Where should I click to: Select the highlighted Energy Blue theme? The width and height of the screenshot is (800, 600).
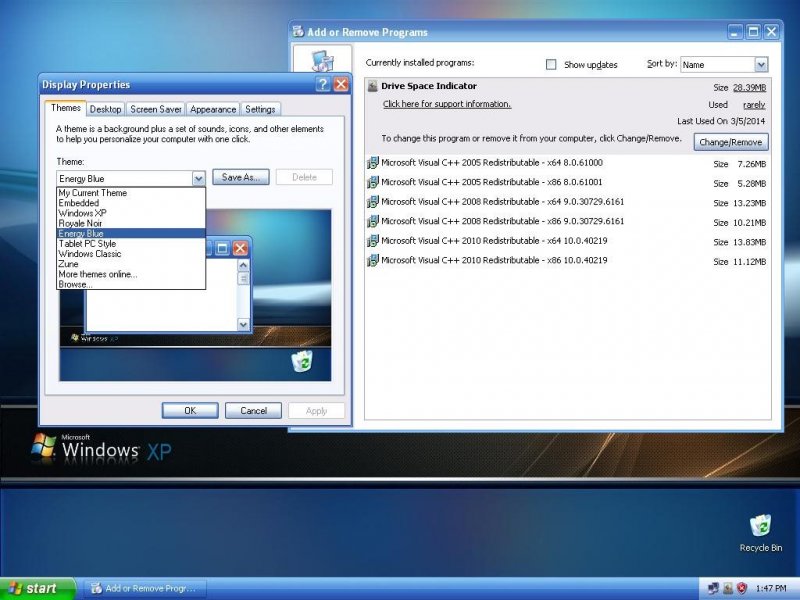[131, 234]
